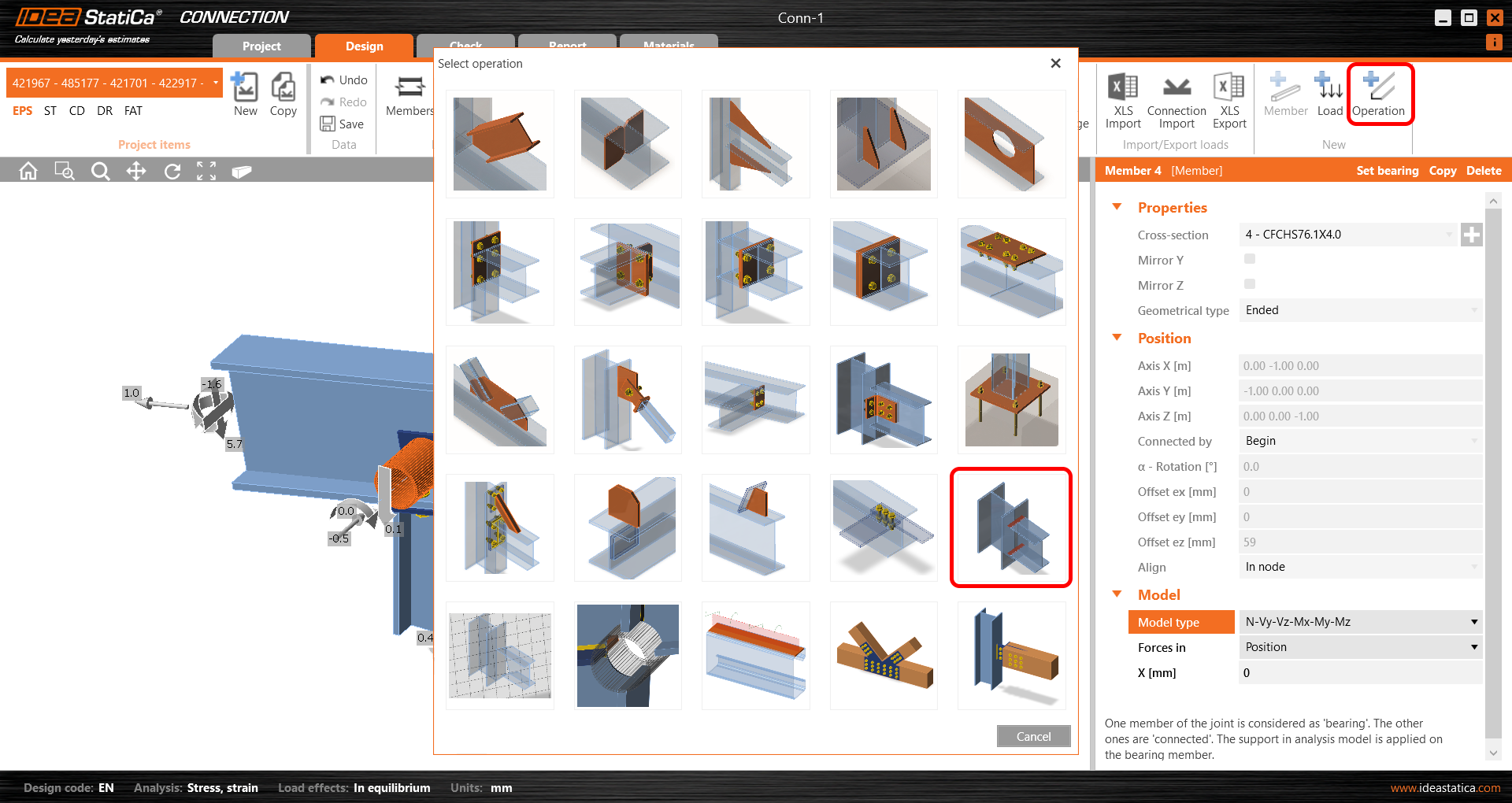Activate the pan tool in viewport toolbar
Image resolution: width=1512 pixels, height=803 pixels.
point(136,171)
